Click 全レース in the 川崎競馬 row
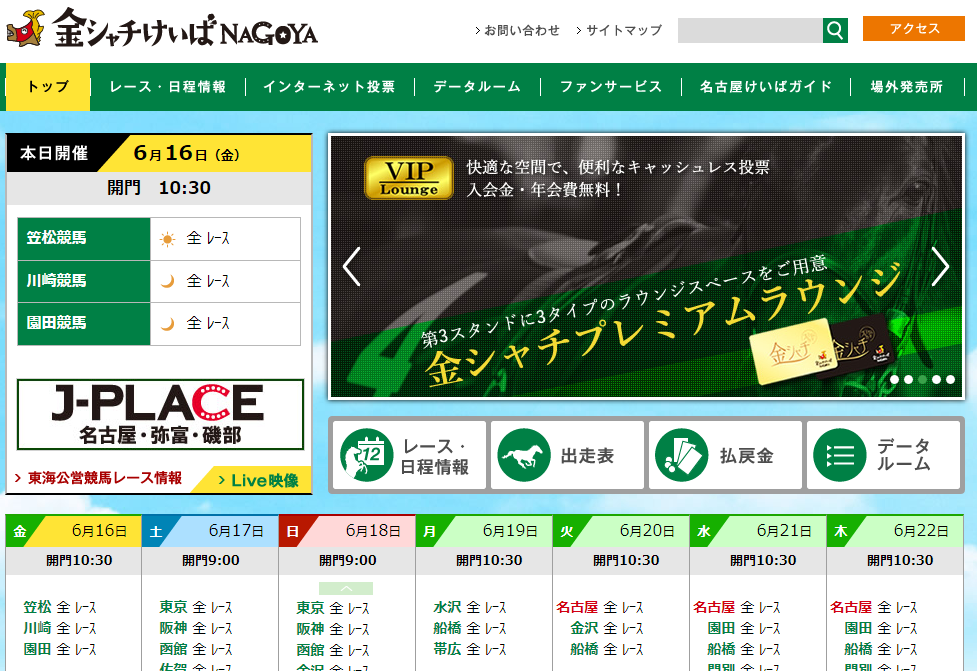The image size is (977, 671). coord(208,281)
